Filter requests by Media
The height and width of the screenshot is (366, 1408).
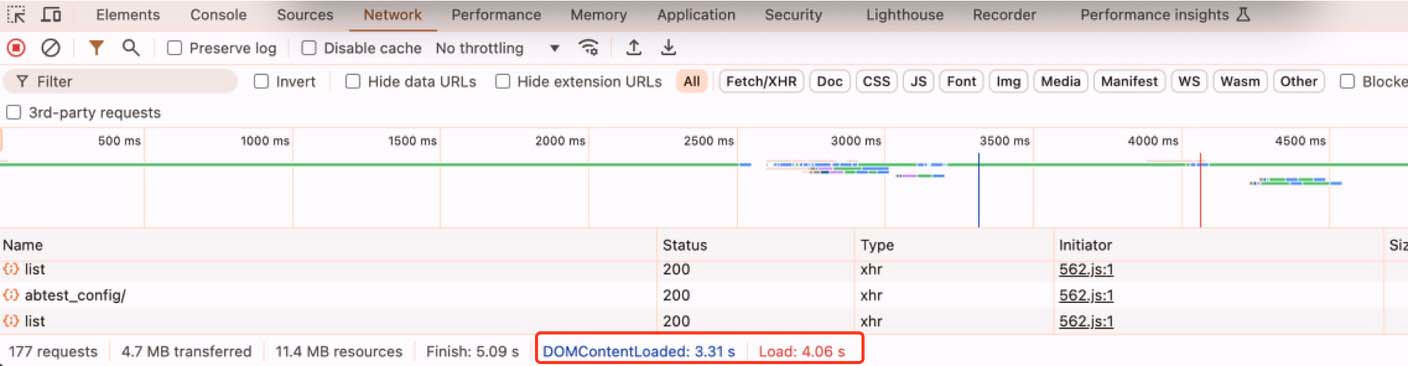coord(1061,82)
